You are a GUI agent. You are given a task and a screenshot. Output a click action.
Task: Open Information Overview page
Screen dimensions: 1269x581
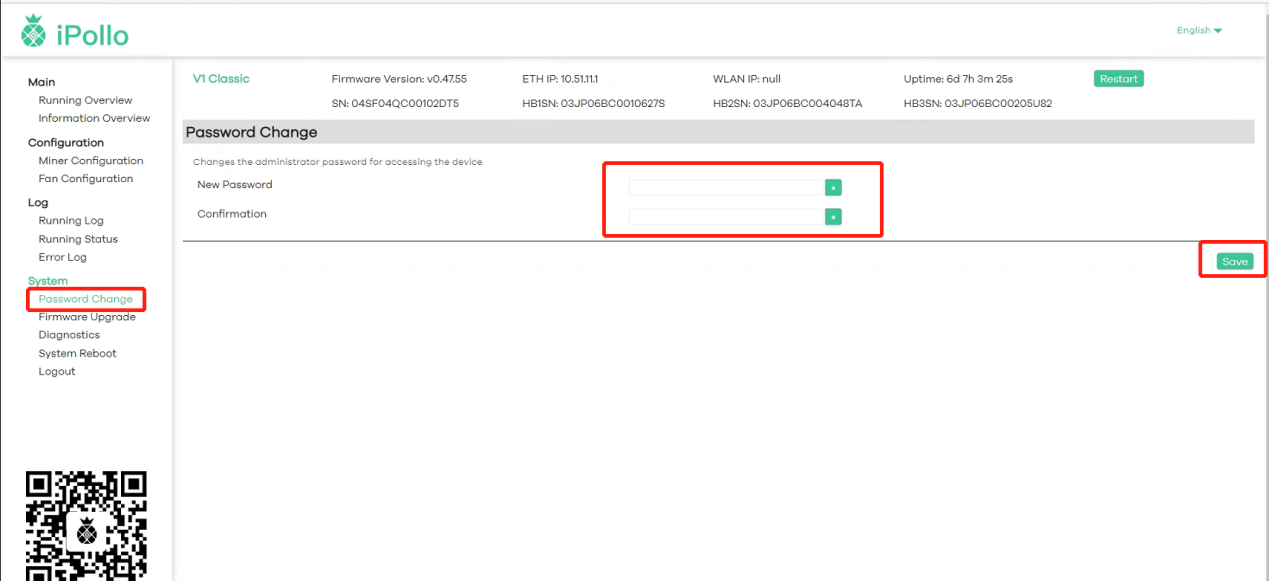(x=94, y=118)
